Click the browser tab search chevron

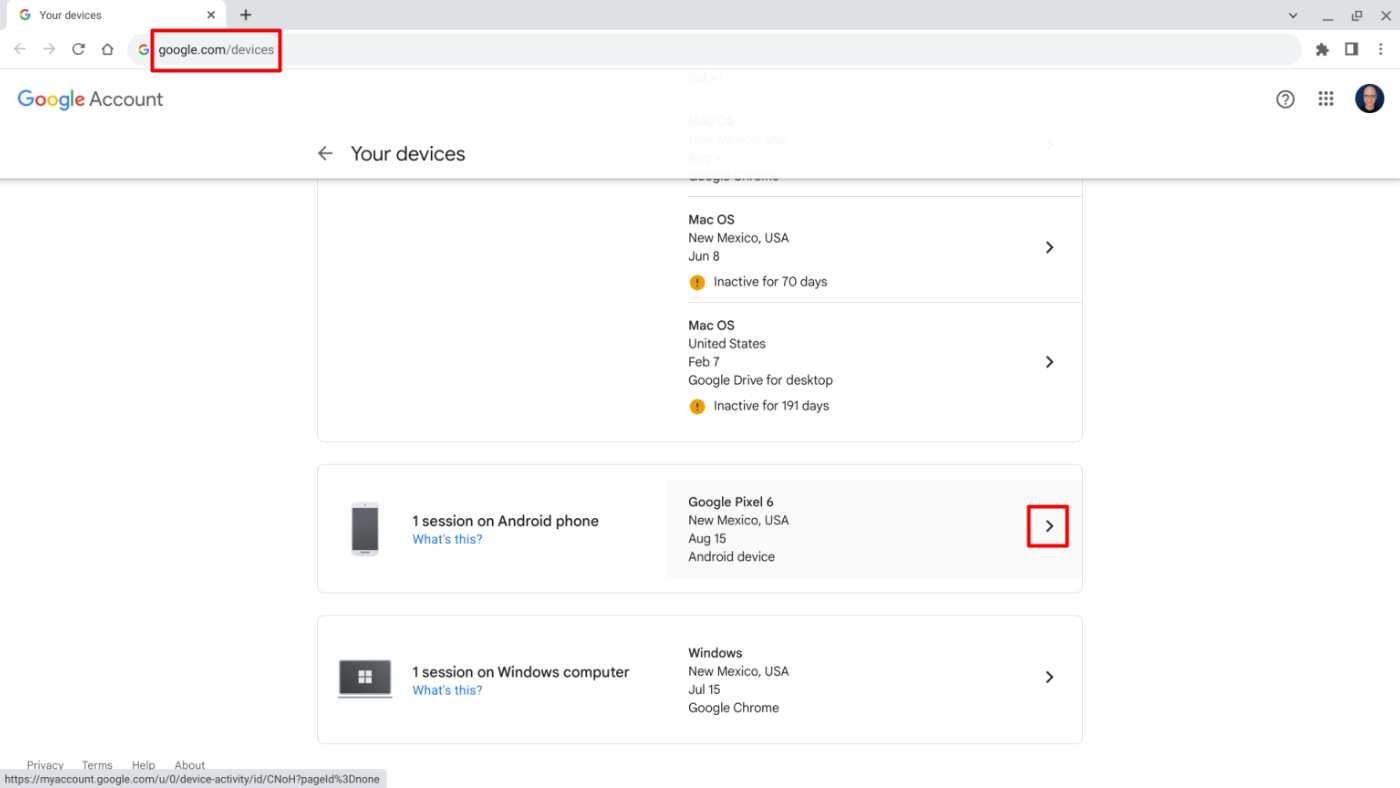click(1292, 14)
